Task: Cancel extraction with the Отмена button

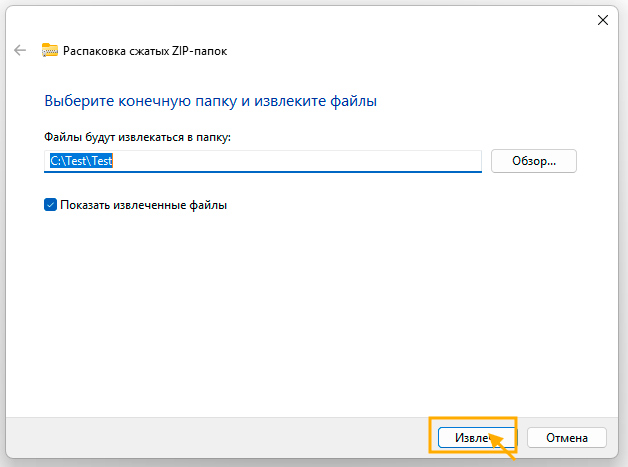Action: 567,437
